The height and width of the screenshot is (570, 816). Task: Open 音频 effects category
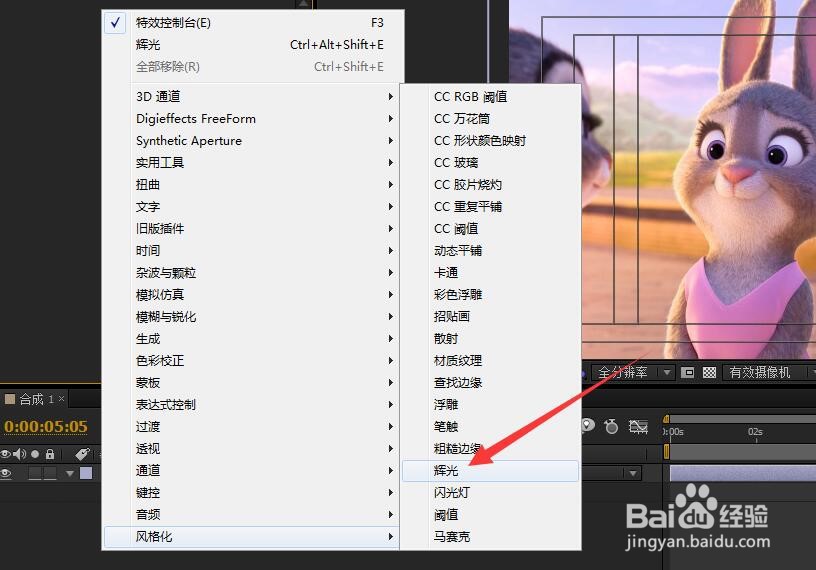point(252,515)
